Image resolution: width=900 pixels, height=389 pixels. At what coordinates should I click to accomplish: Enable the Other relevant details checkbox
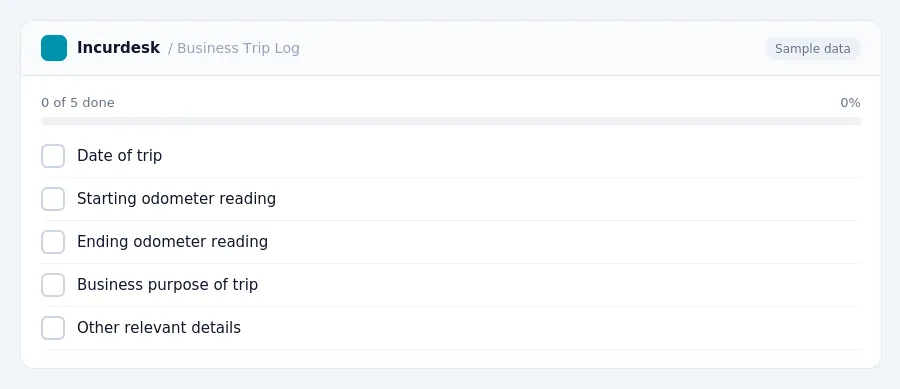click(x=53, y=328)
